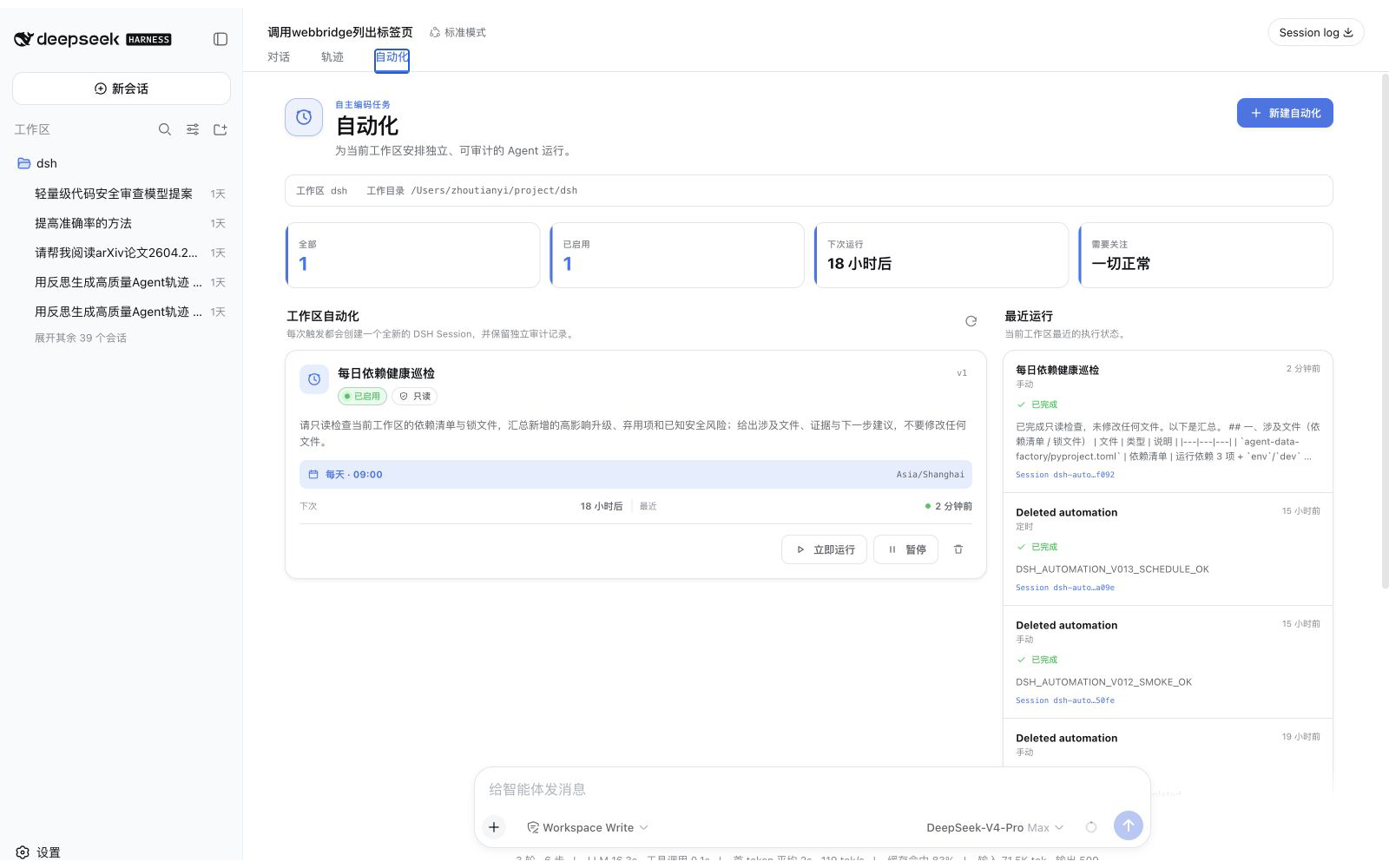Run the automation now with 立即运行

(x=825, y=549)
